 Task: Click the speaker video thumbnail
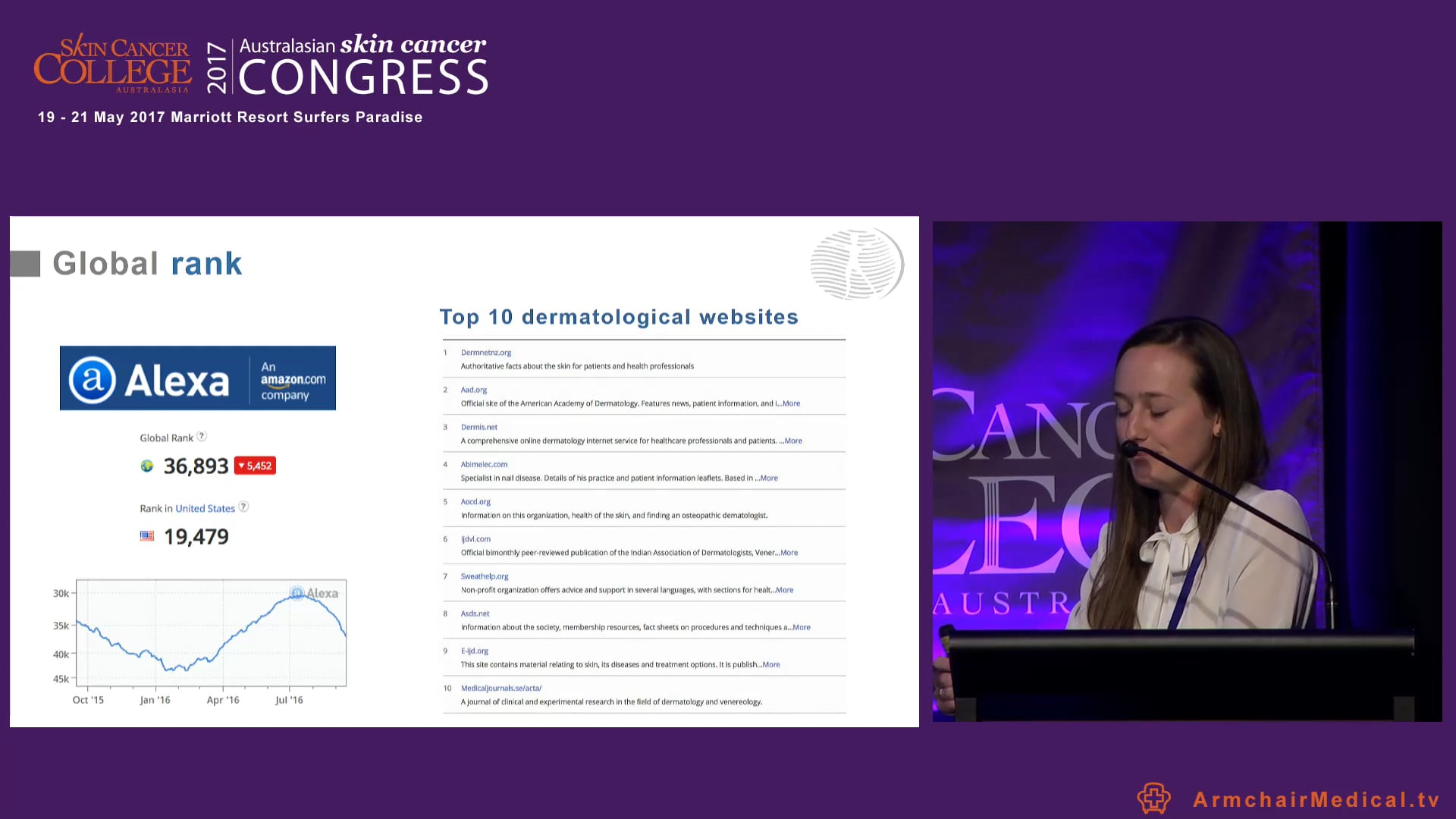point(1187,471)
